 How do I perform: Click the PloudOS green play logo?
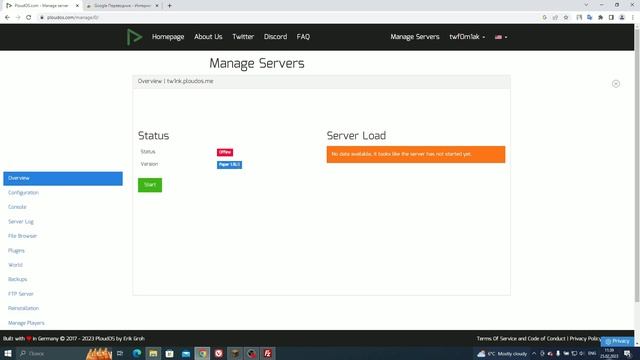[x=134, y=37]
